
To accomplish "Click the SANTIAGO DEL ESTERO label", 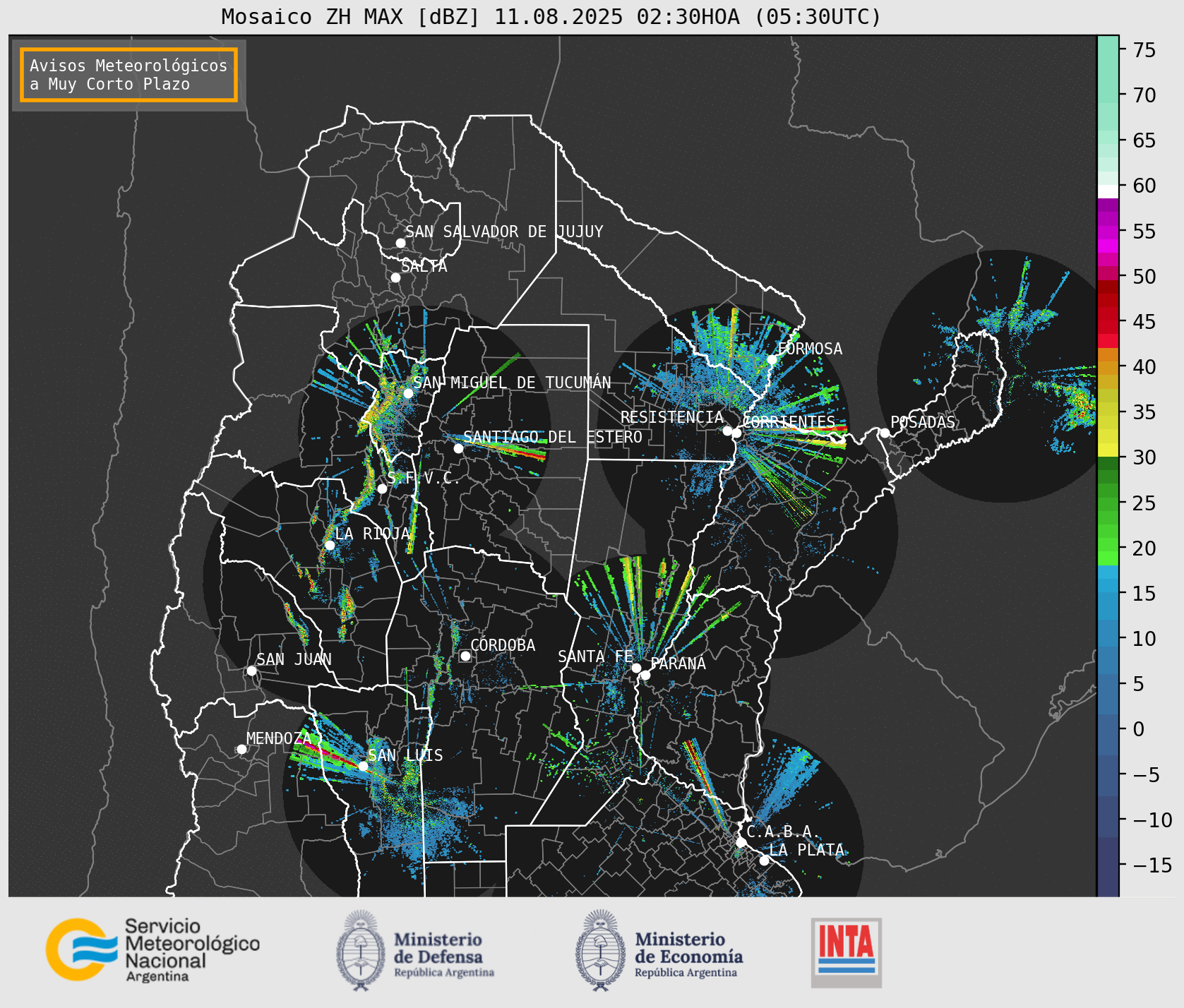I will pos(553,437).
